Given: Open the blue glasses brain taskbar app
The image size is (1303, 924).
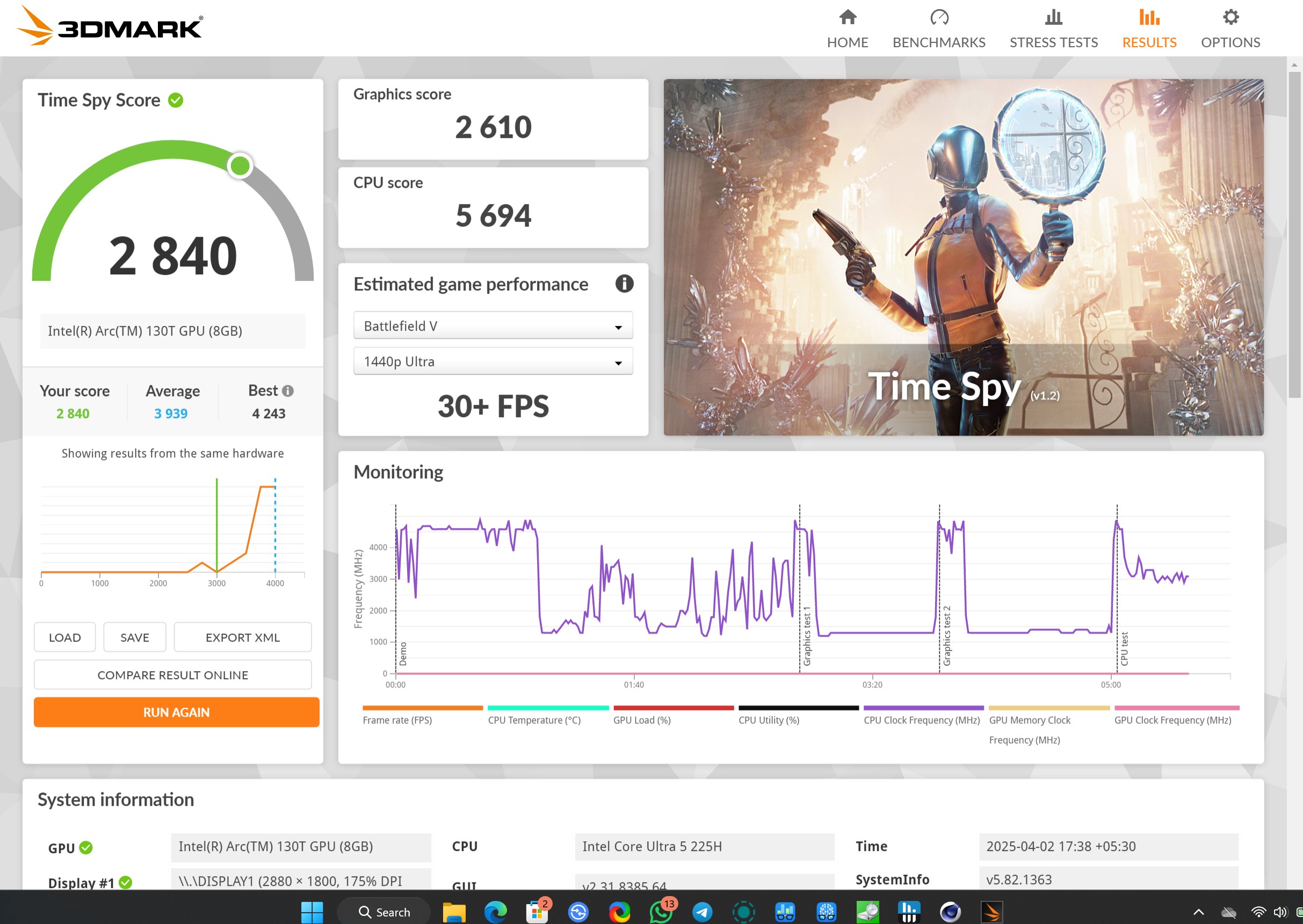Looking at the screenshot, I should click(x=827, y=912).
